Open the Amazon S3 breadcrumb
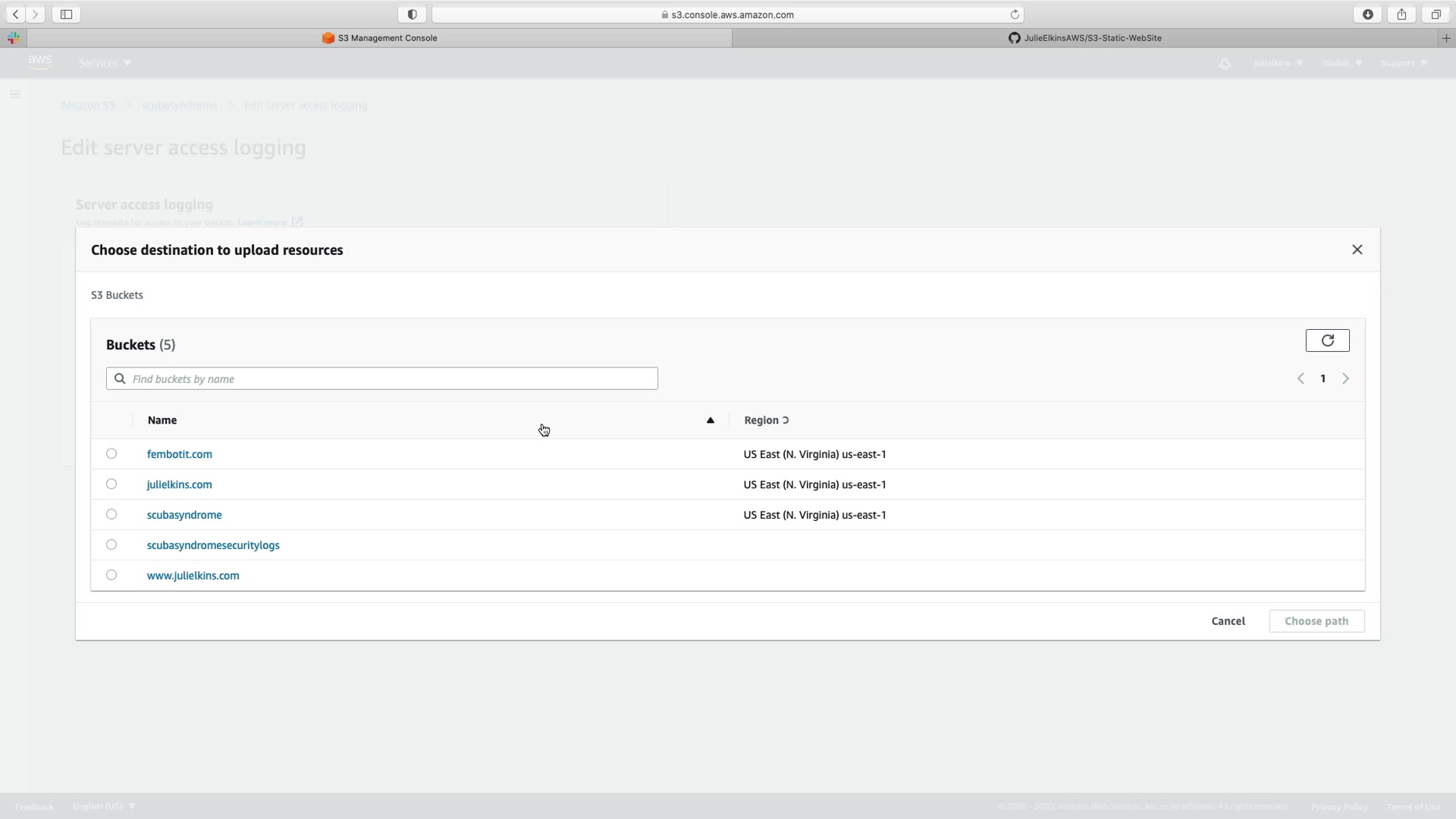The image size is (1456, 819). [x=87, y=105]
